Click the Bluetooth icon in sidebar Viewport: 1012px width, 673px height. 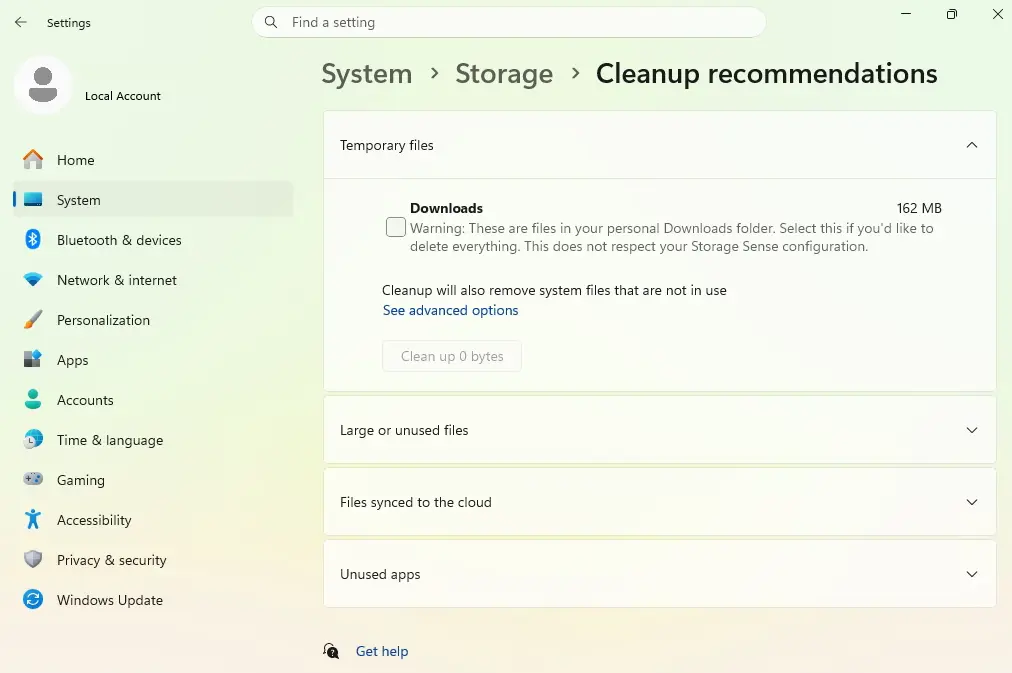point(33,239)
